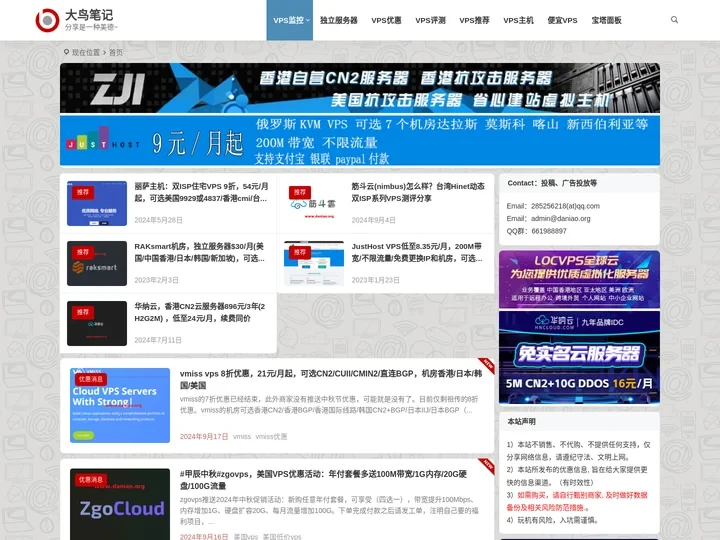Select VPS评测 in navigation
This screenshot has width=720, height=540.
coord(430,20)
